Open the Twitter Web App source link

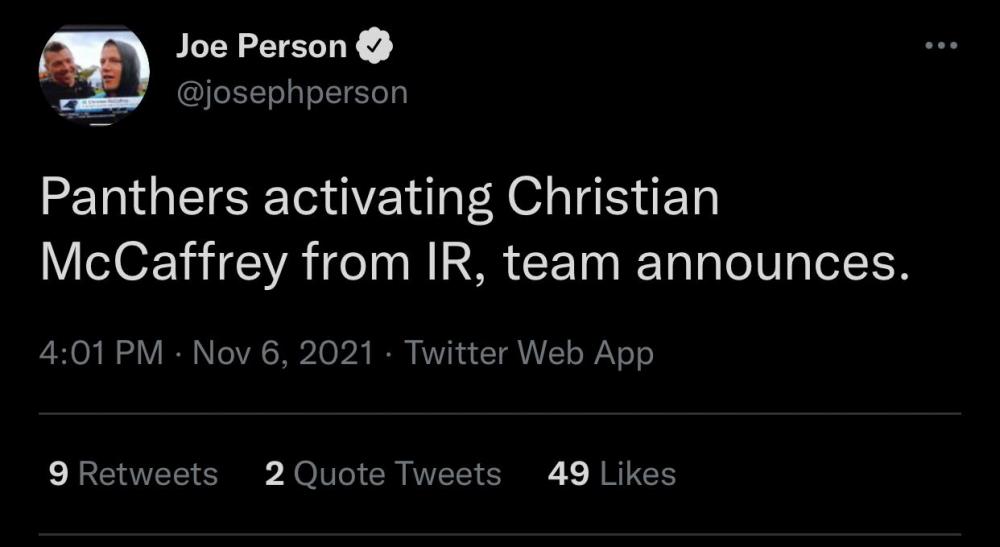coord(529,353)
